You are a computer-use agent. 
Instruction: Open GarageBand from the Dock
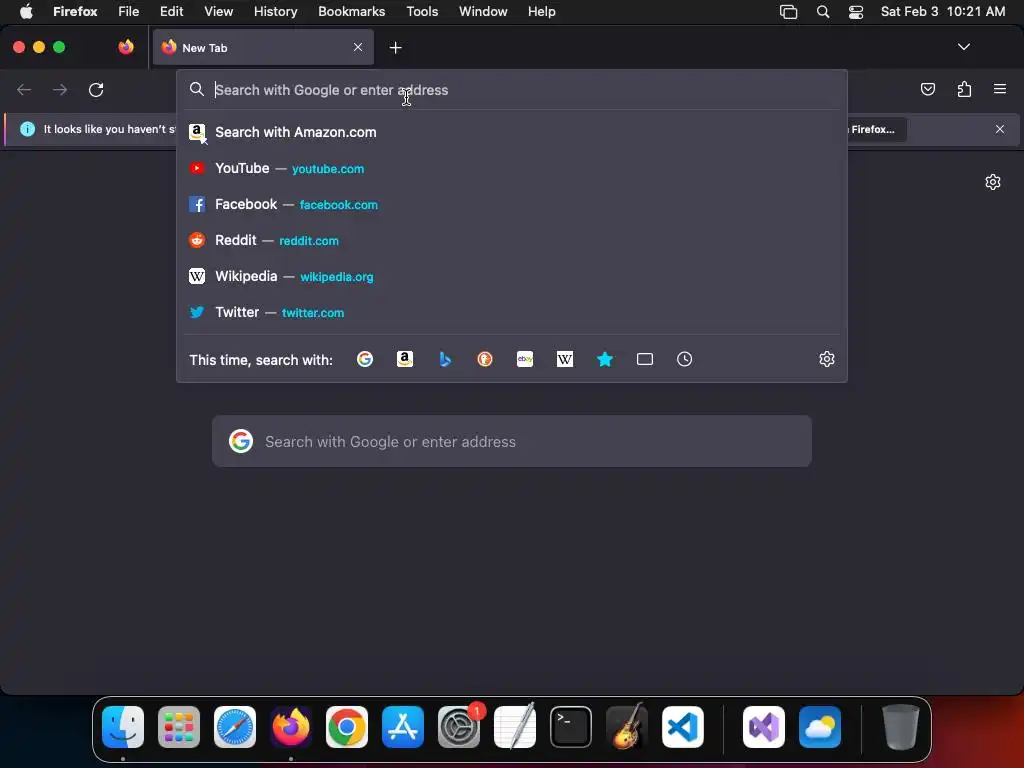[627, 727]
